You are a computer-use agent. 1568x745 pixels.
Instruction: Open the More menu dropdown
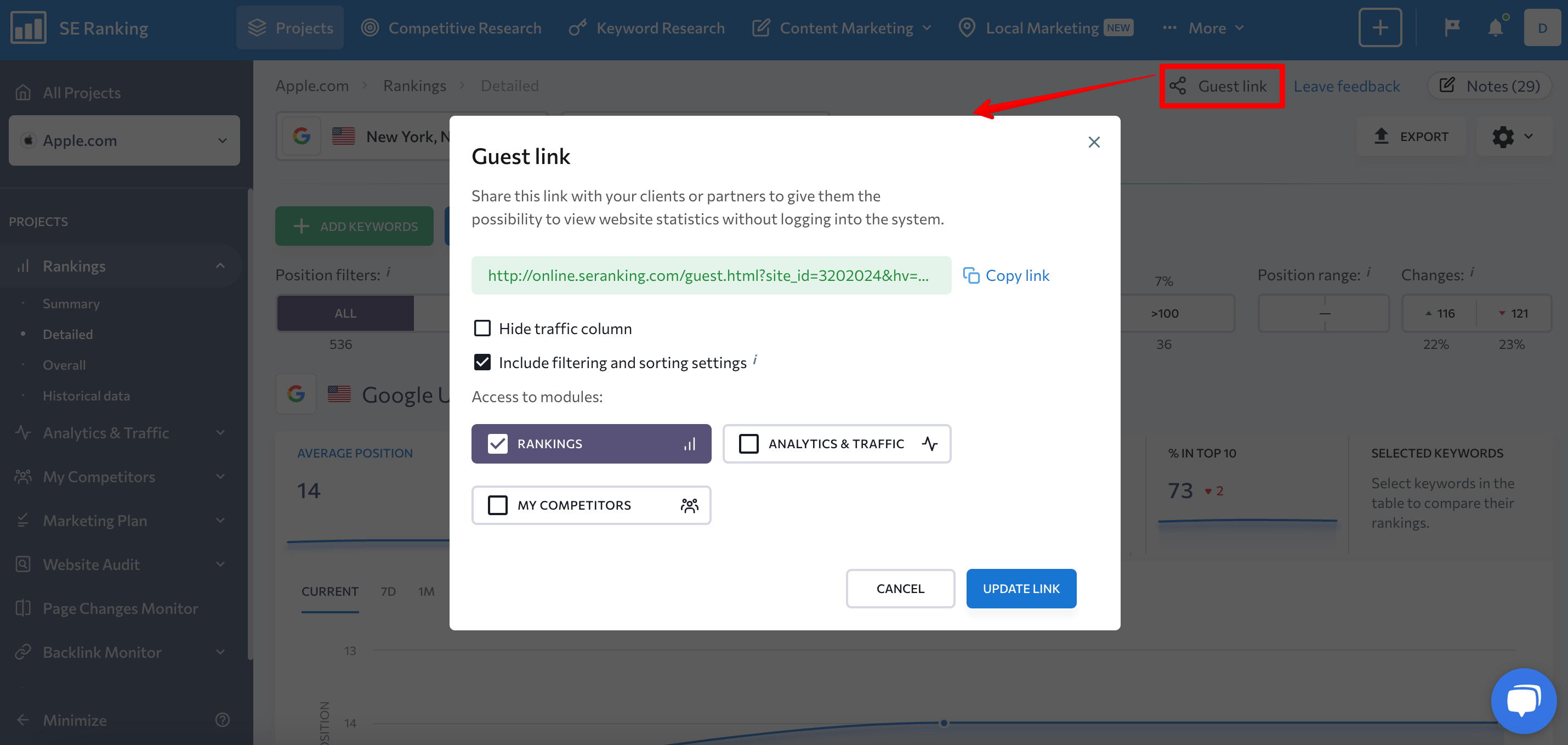pos(1203,28)
